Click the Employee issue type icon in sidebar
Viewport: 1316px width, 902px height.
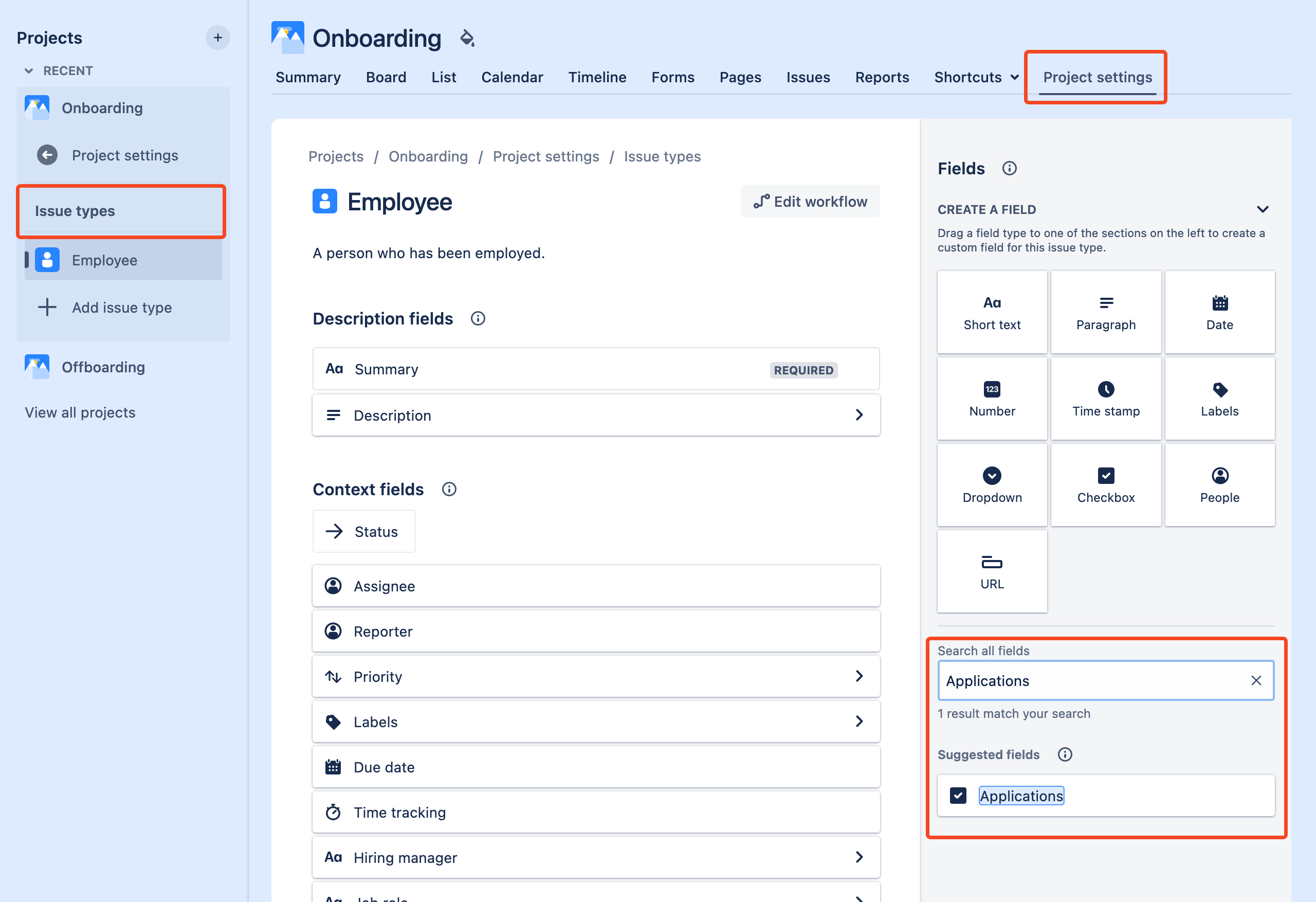(47, 260)
